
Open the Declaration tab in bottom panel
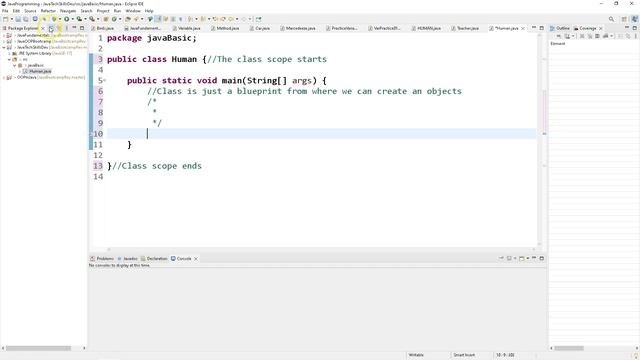pyautogui.click(x=154, y=259)
